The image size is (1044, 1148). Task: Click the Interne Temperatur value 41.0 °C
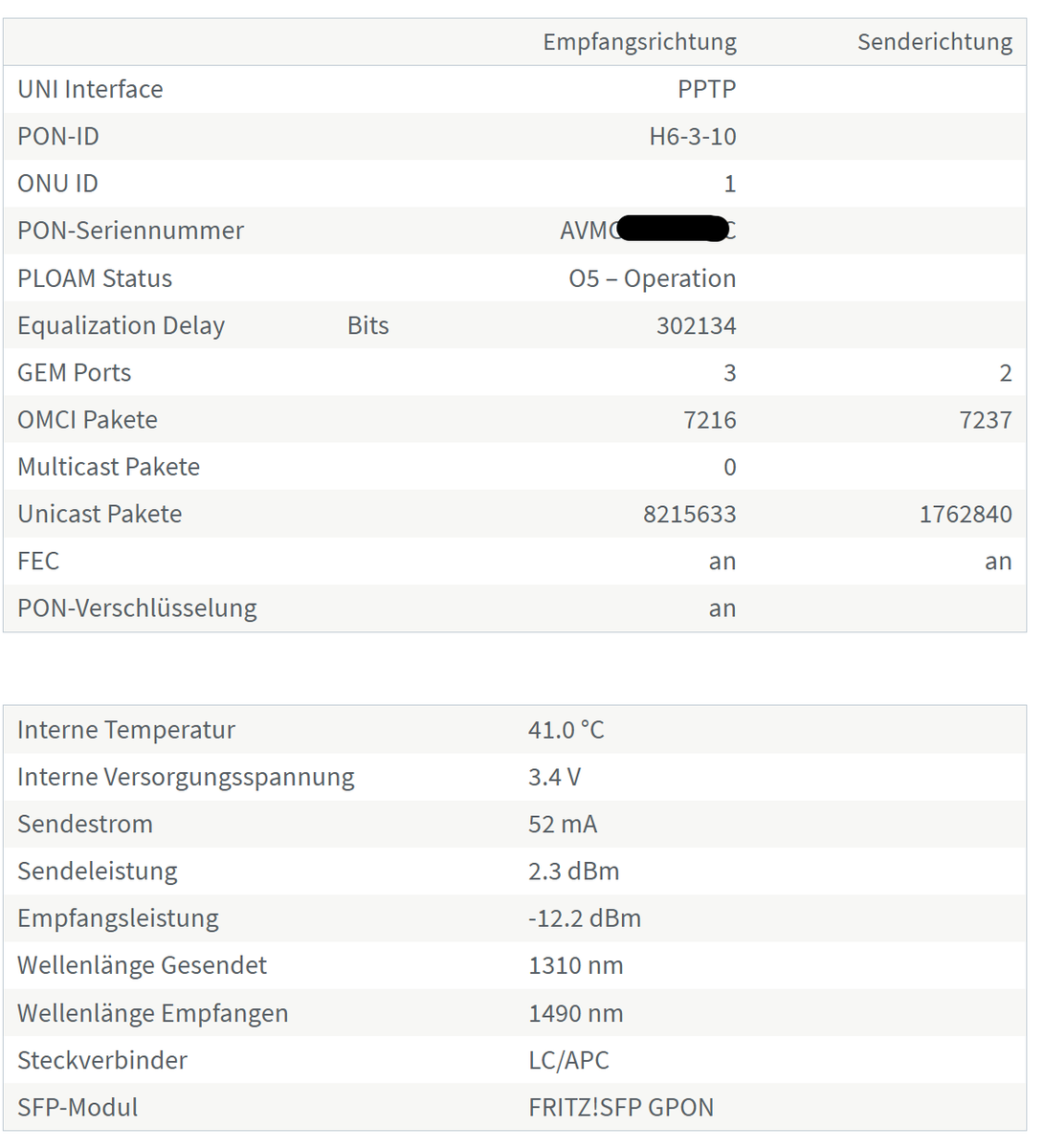point(566,730)
